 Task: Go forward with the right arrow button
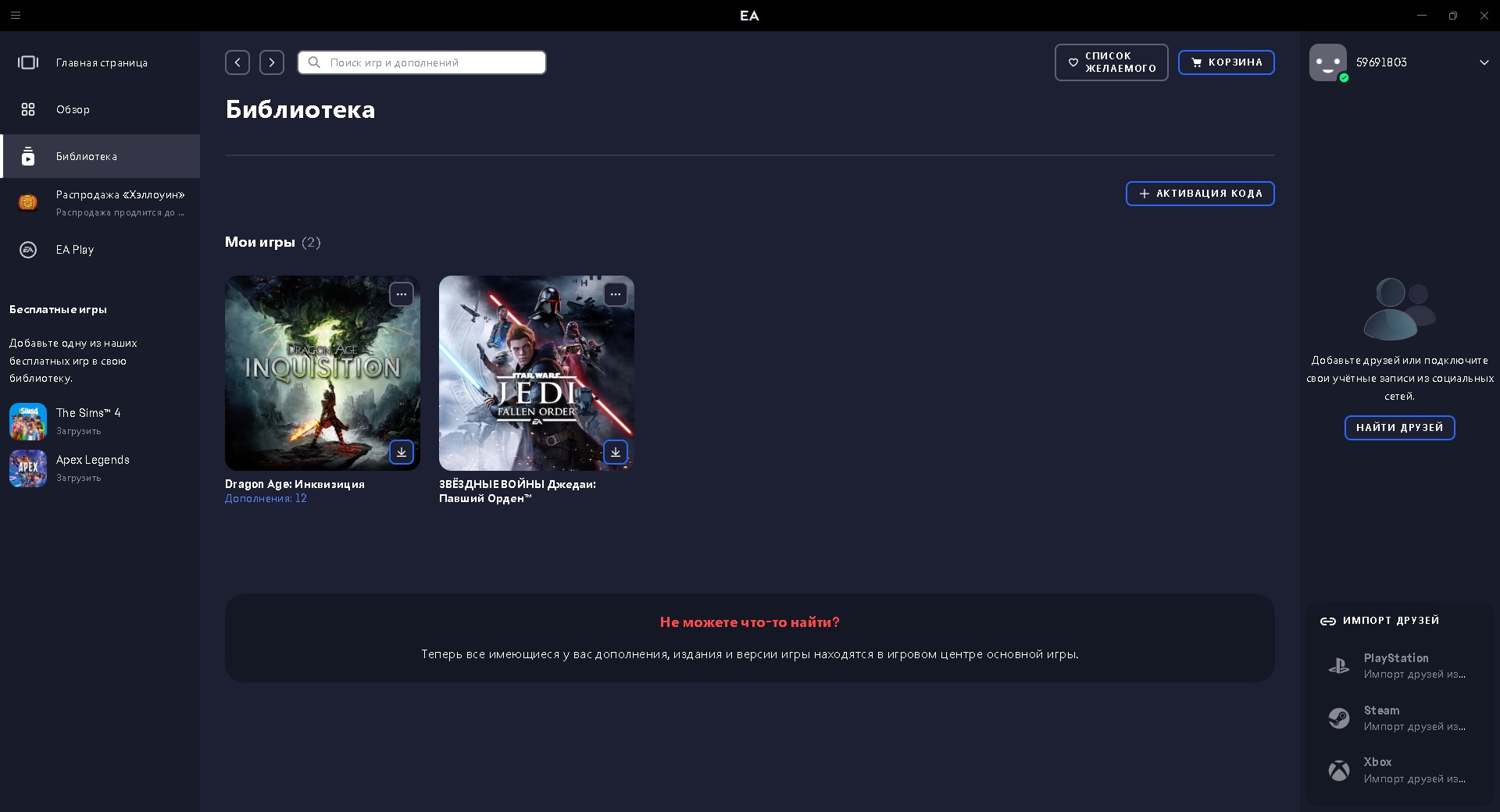tap(272, 62)
